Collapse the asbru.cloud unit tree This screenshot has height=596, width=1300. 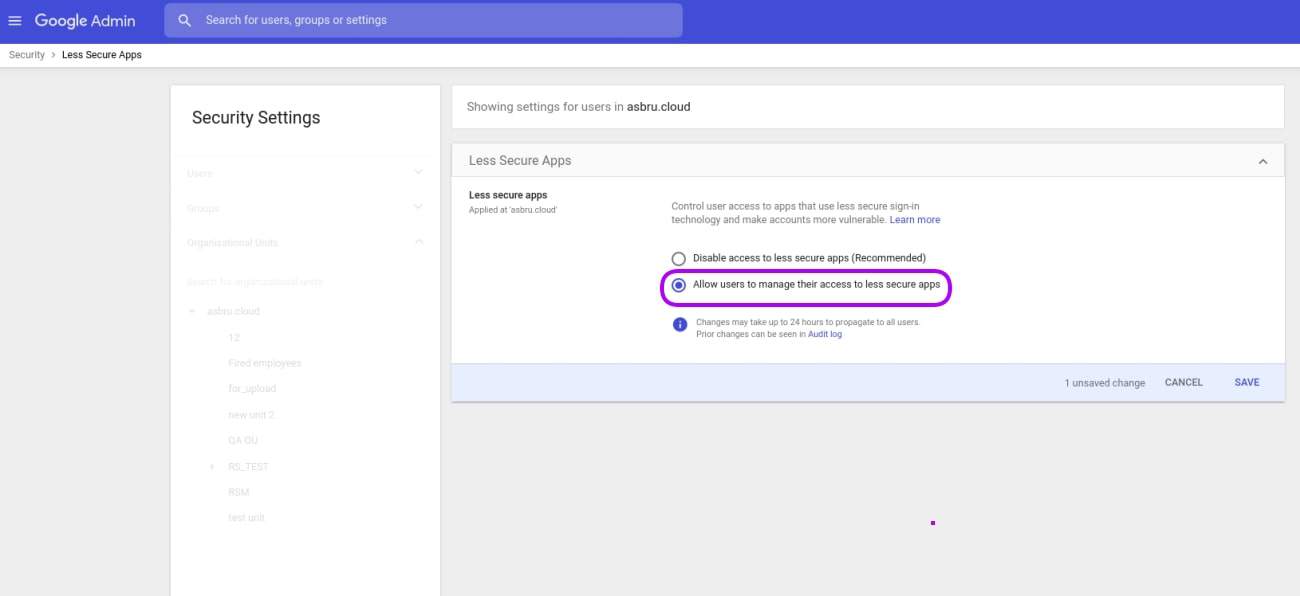pos(192,311)
